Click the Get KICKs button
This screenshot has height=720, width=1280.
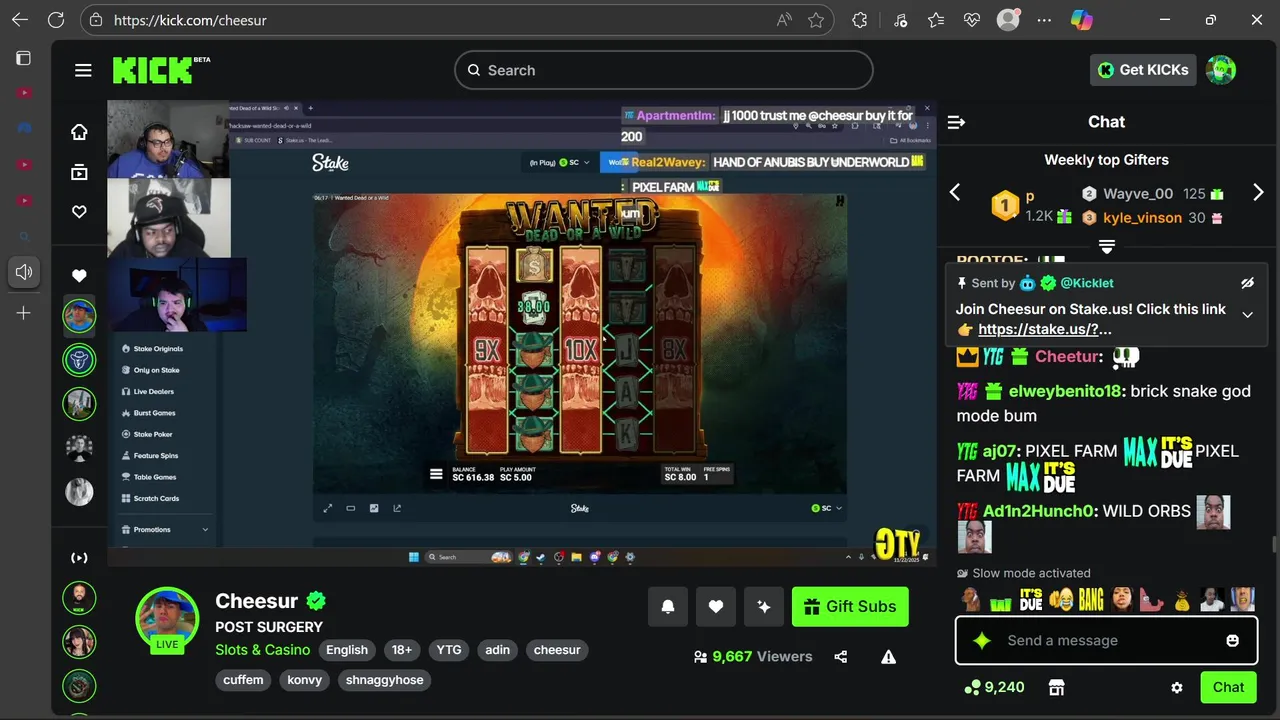click(x=1143, y=70)
